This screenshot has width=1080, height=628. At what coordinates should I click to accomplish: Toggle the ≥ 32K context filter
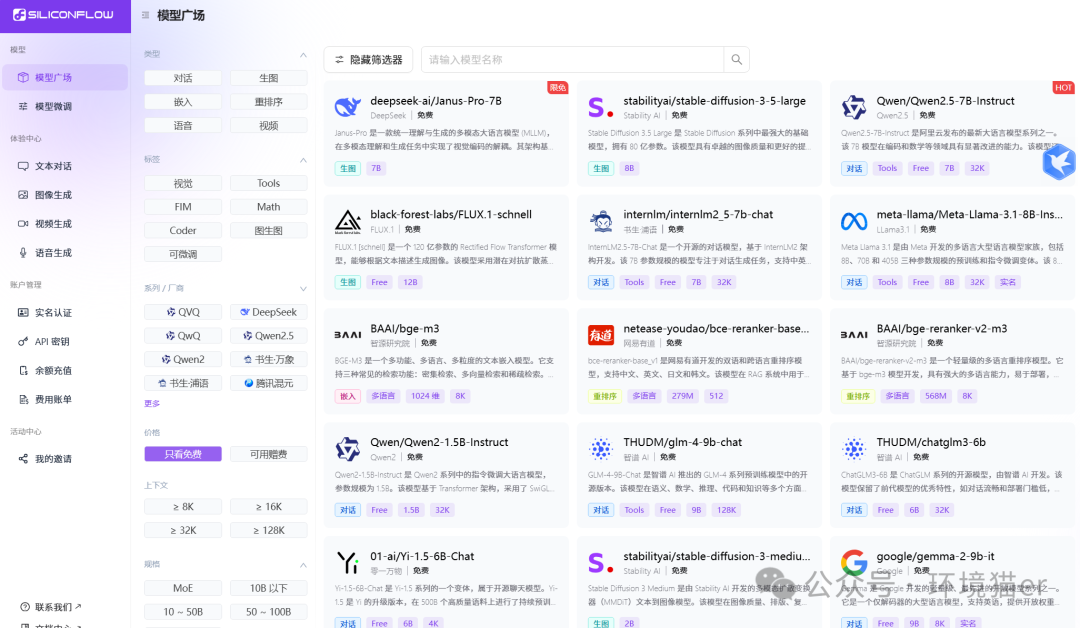183,530
